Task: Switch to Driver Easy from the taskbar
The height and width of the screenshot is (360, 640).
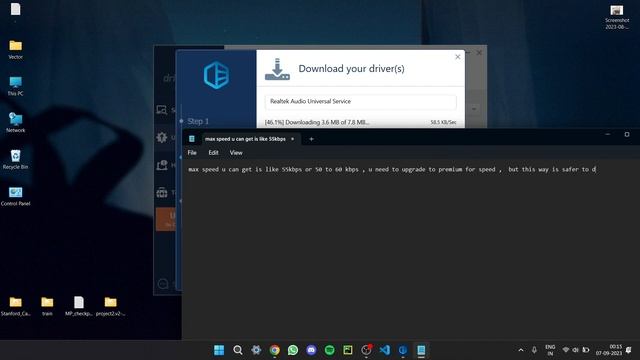Action: (x=403, y=350)
